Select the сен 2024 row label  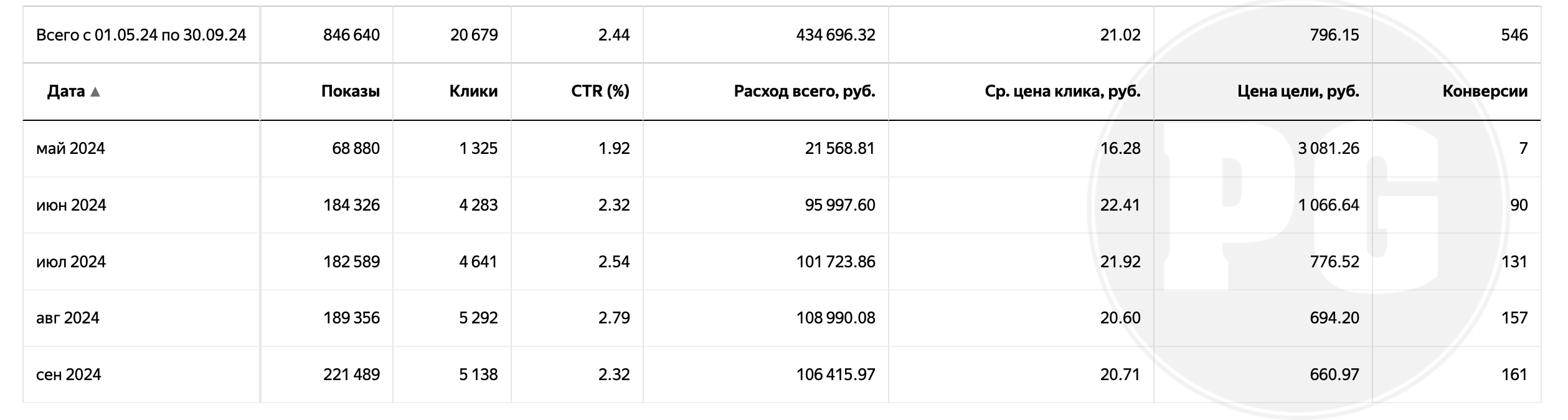click(x=68, y=375)
